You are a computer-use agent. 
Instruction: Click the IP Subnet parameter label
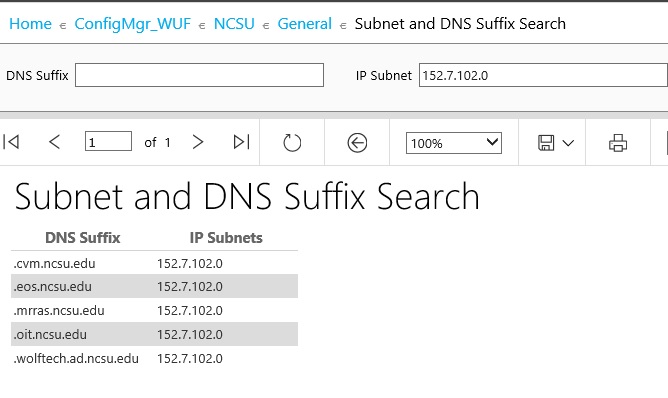click(384, 75)
